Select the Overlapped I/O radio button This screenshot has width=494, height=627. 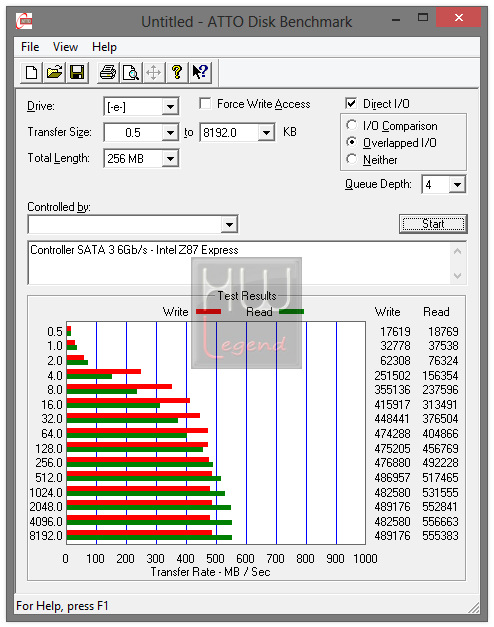point(352,142)
